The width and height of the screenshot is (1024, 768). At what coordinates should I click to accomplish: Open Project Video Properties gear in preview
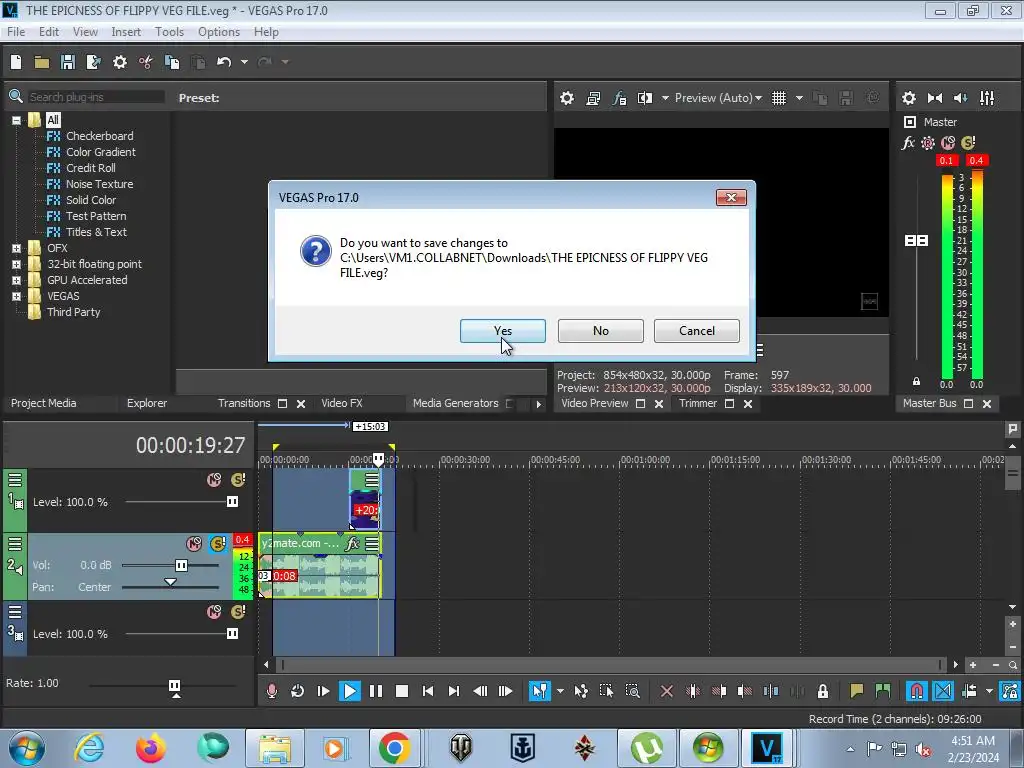[x=567, y=98]
